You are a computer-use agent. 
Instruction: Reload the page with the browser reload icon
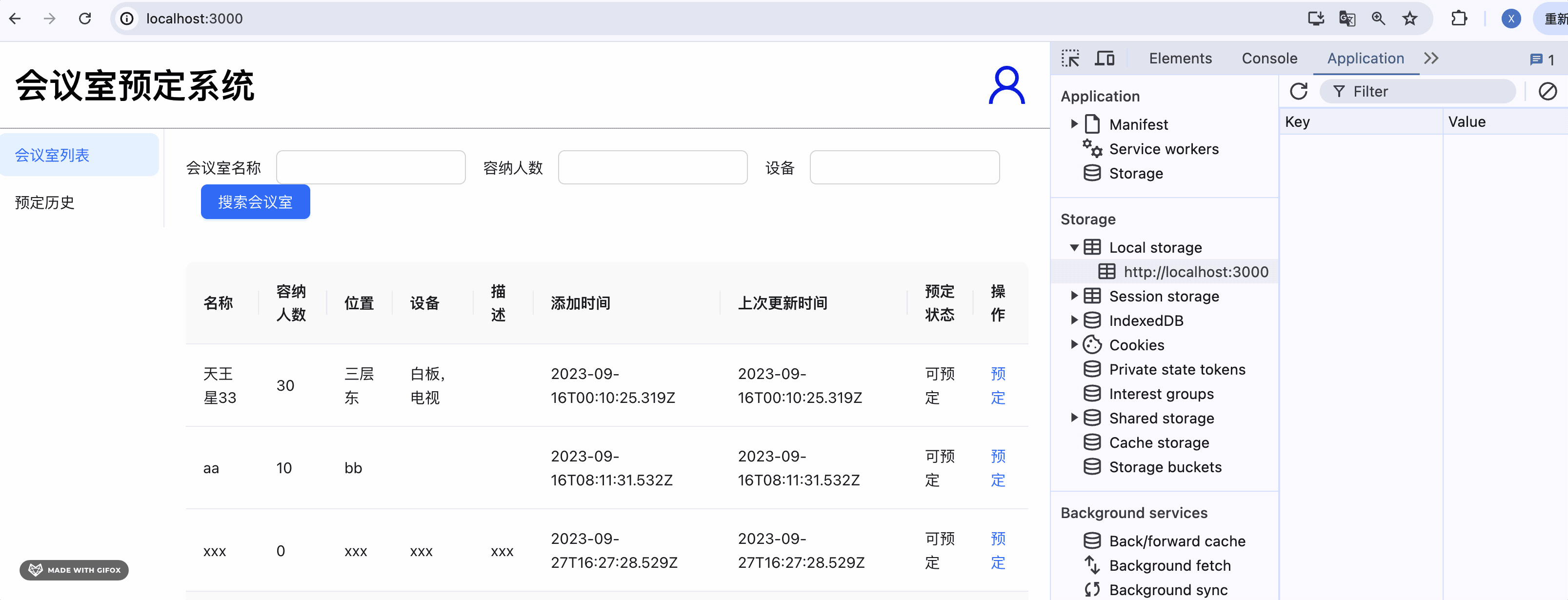click(x=85, y=18)
